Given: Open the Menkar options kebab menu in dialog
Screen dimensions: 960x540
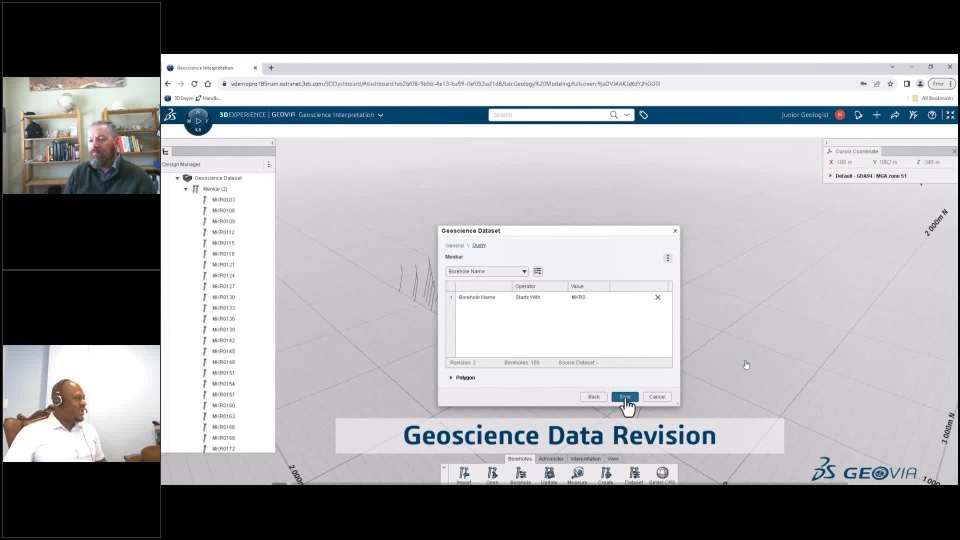Looking at the screenshot, I should coord(668,258).
